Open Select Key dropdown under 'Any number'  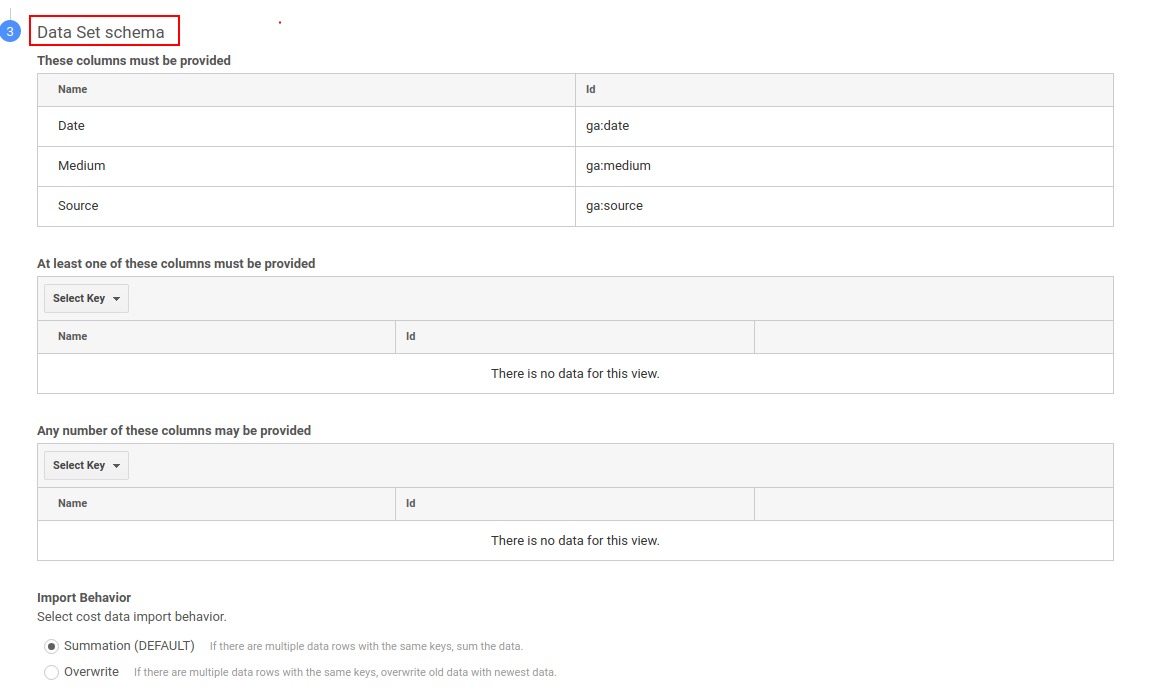pyautogui.click(x=86, y=465)
